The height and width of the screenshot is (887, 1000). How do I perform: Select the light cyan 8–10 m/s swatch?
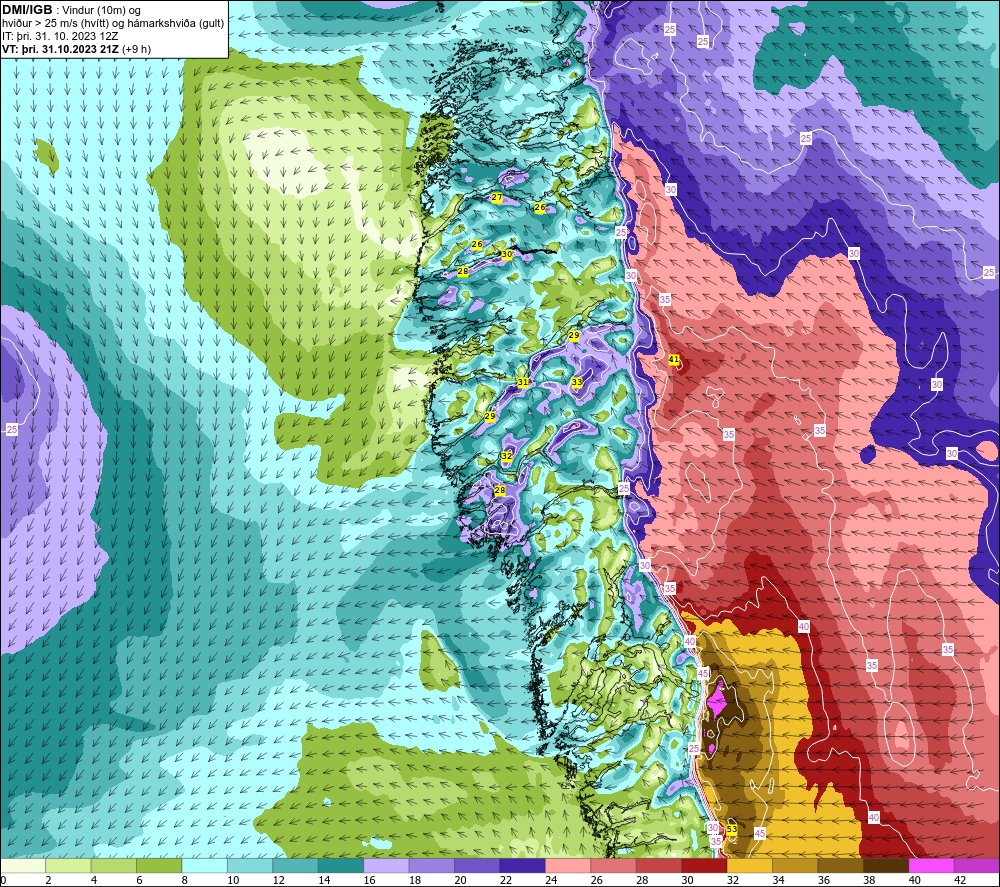coord(204,865)
